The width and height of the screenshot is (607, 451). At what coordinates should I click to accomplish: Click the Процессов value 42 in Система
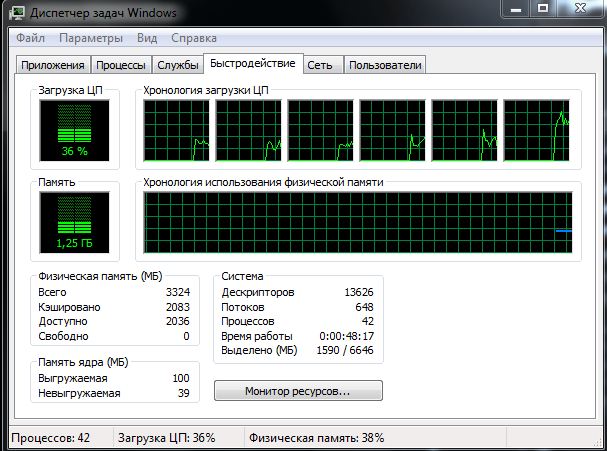pos(367,321)
